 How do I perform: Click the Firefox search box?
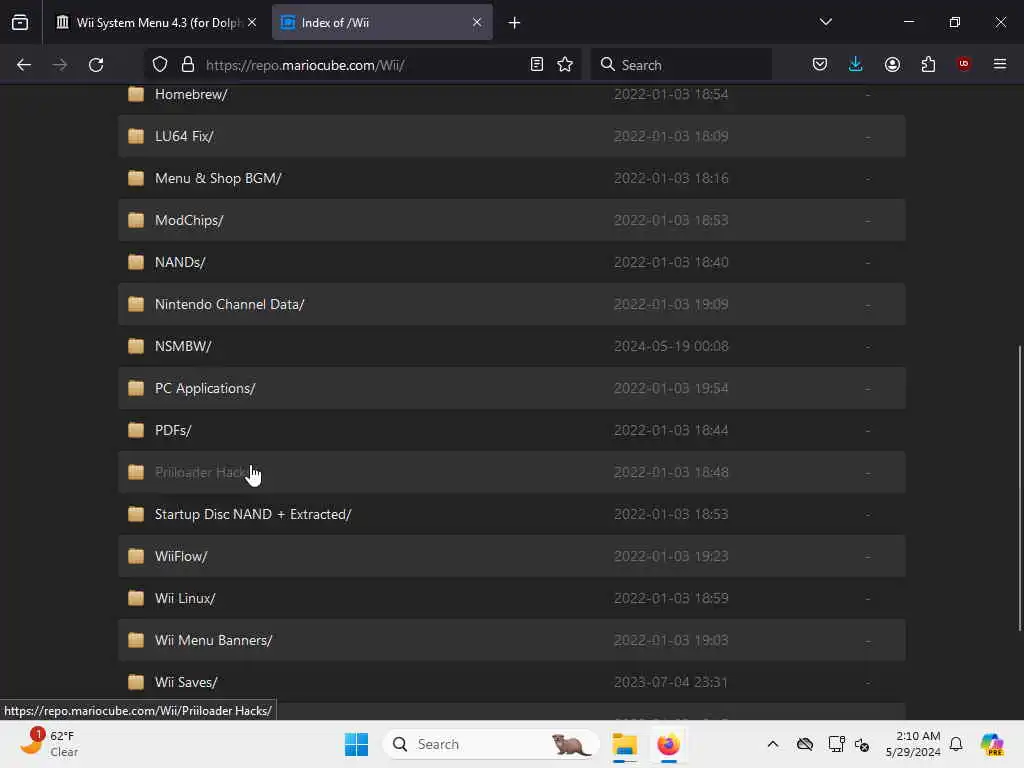[x=682, y=65]
